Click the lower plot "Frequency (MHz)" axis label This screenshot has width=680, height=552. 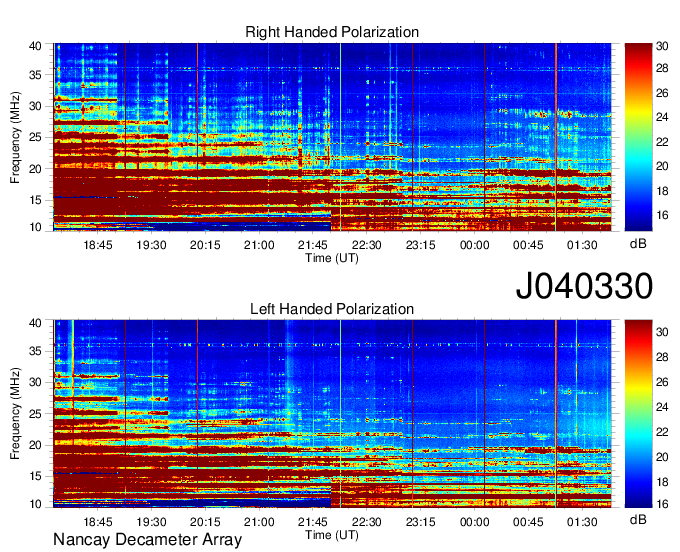click(x=15, y=414)
